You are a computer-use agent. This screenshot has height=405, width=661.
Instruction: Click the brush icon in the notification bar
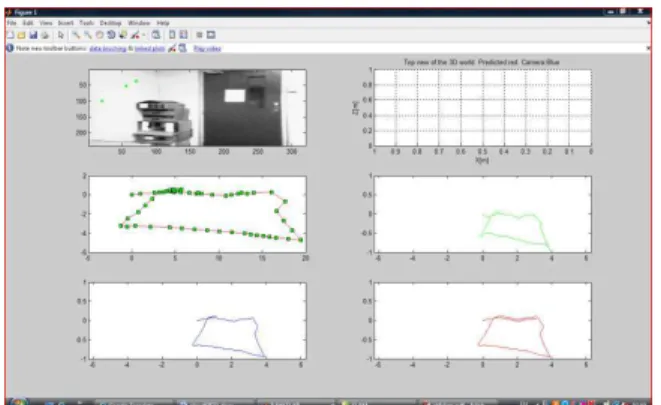click(x=172, y=48)
